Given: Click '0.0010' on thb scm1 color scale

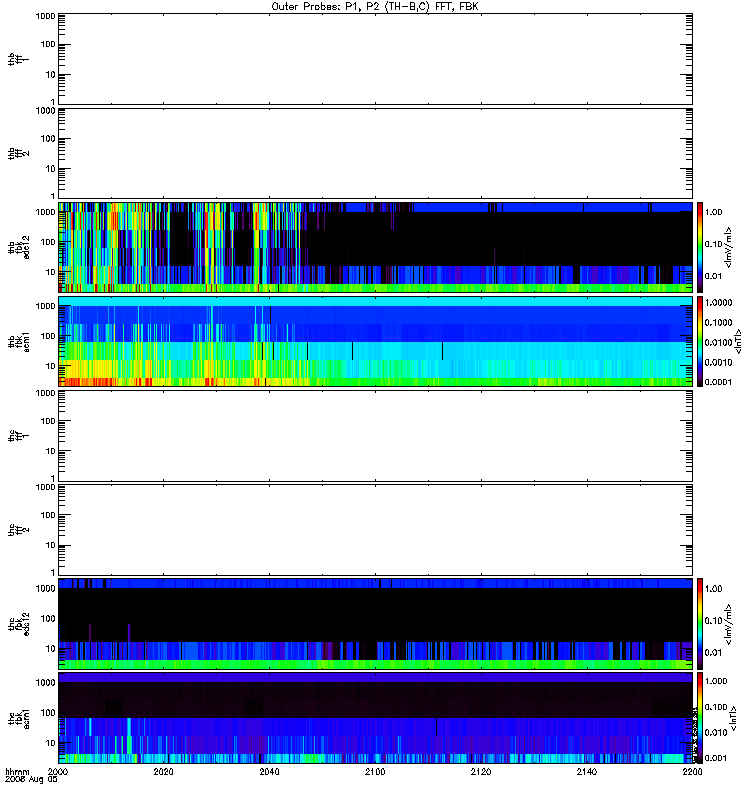Looking at the screenshot, I should (719, 362).
